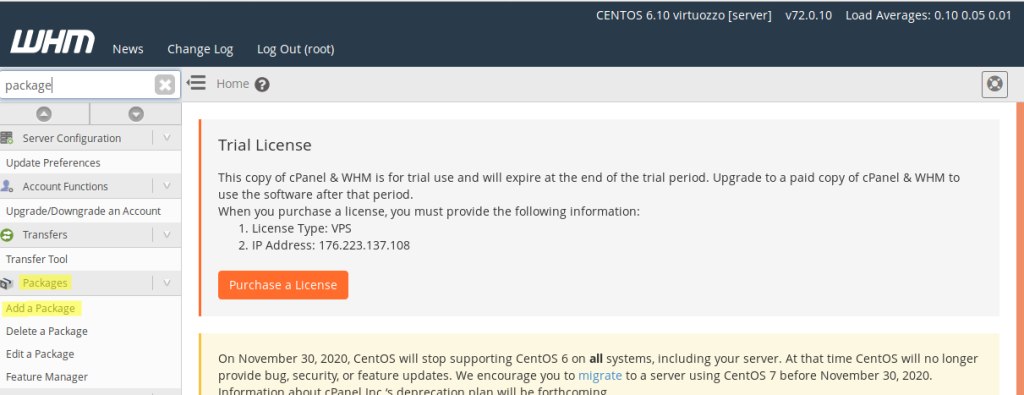Screen dimensions: 1024x395
Task: Log Out as root
Action: coord(296,49)
